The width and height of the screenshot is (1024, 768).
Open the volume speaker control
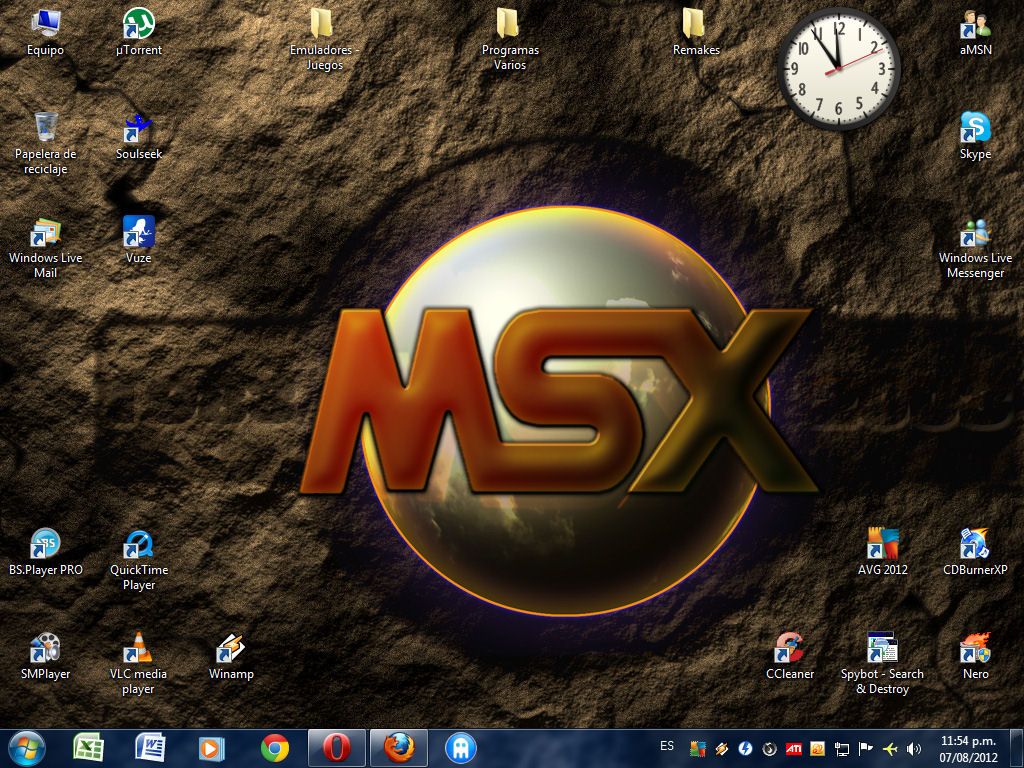[x=914, y=748]
